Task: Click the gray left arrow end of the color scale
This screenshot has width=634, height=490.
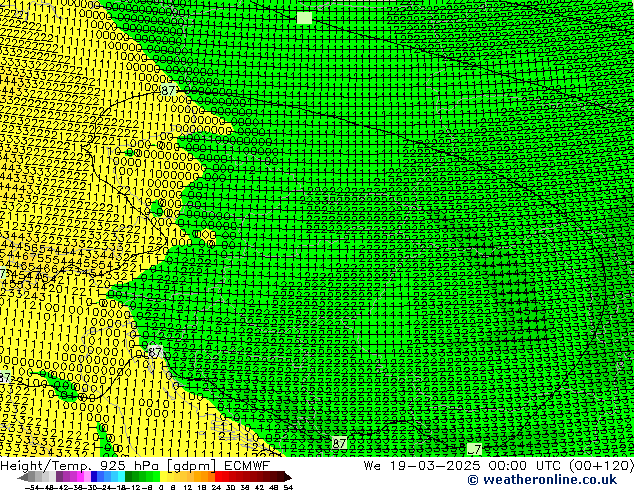Action: pyautogui.click(x=23, y=477)
